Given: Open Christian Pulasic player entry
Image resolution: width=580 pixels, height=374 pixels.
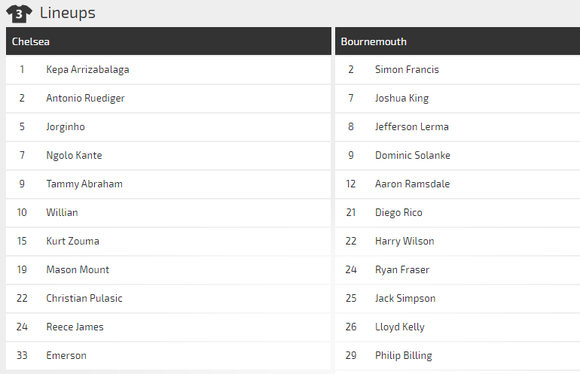Looking at the screenshot, I should pos(84,298).
